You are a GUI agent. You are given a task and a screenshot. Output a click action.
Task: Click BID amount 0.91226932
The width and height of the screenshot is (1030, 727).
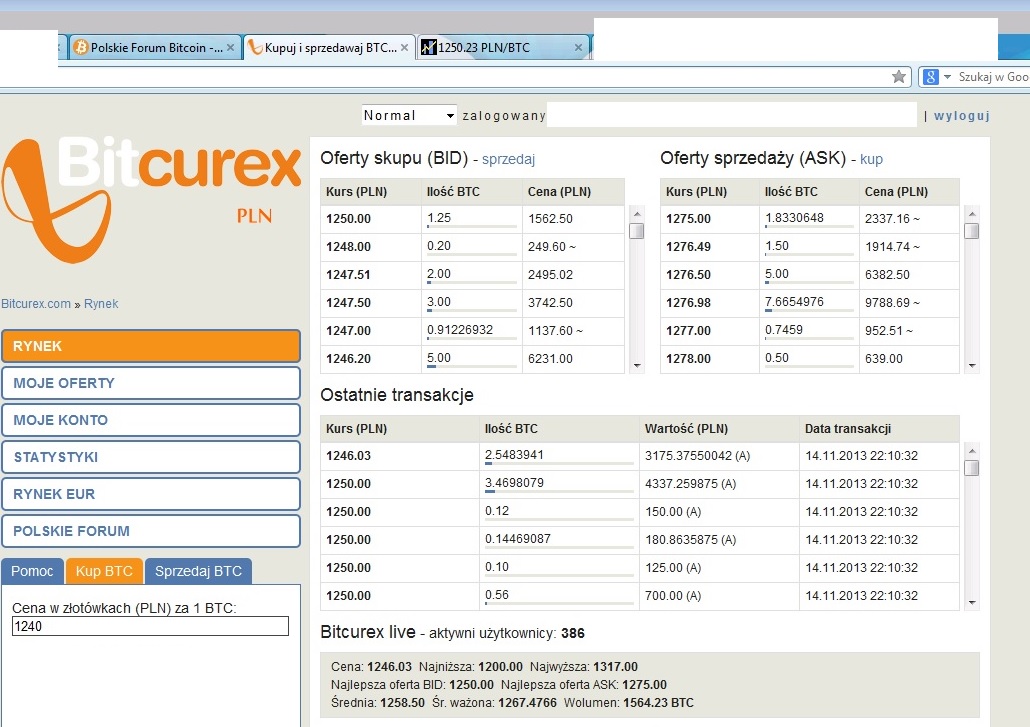[460, 330]
